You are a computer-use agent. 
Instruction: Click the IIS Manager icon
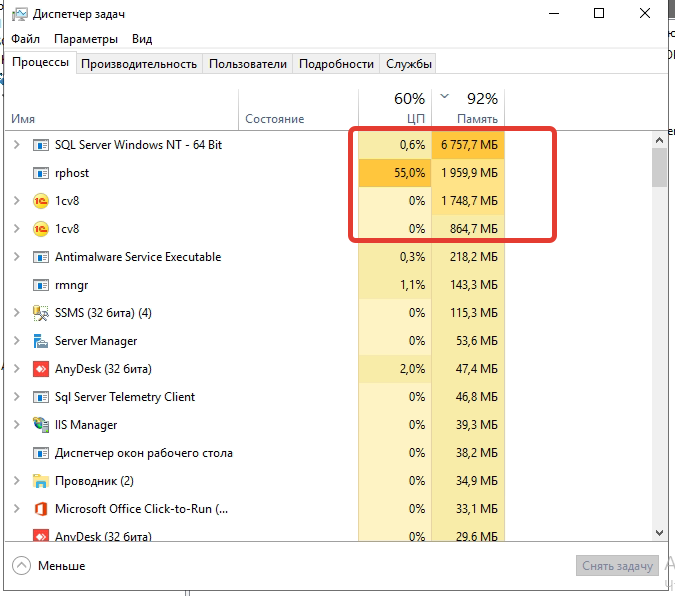coord(41,425)
